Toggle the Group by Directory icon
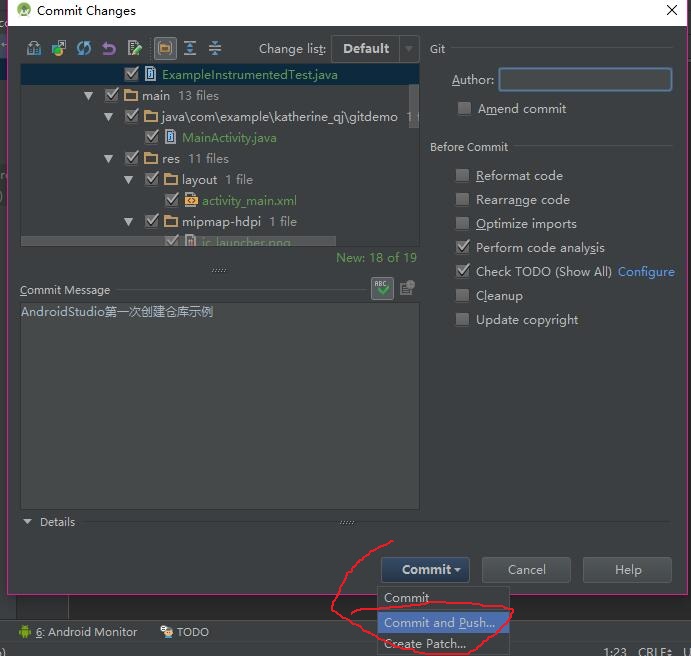This screenshot has height=656, width=691. click(165, 48)
